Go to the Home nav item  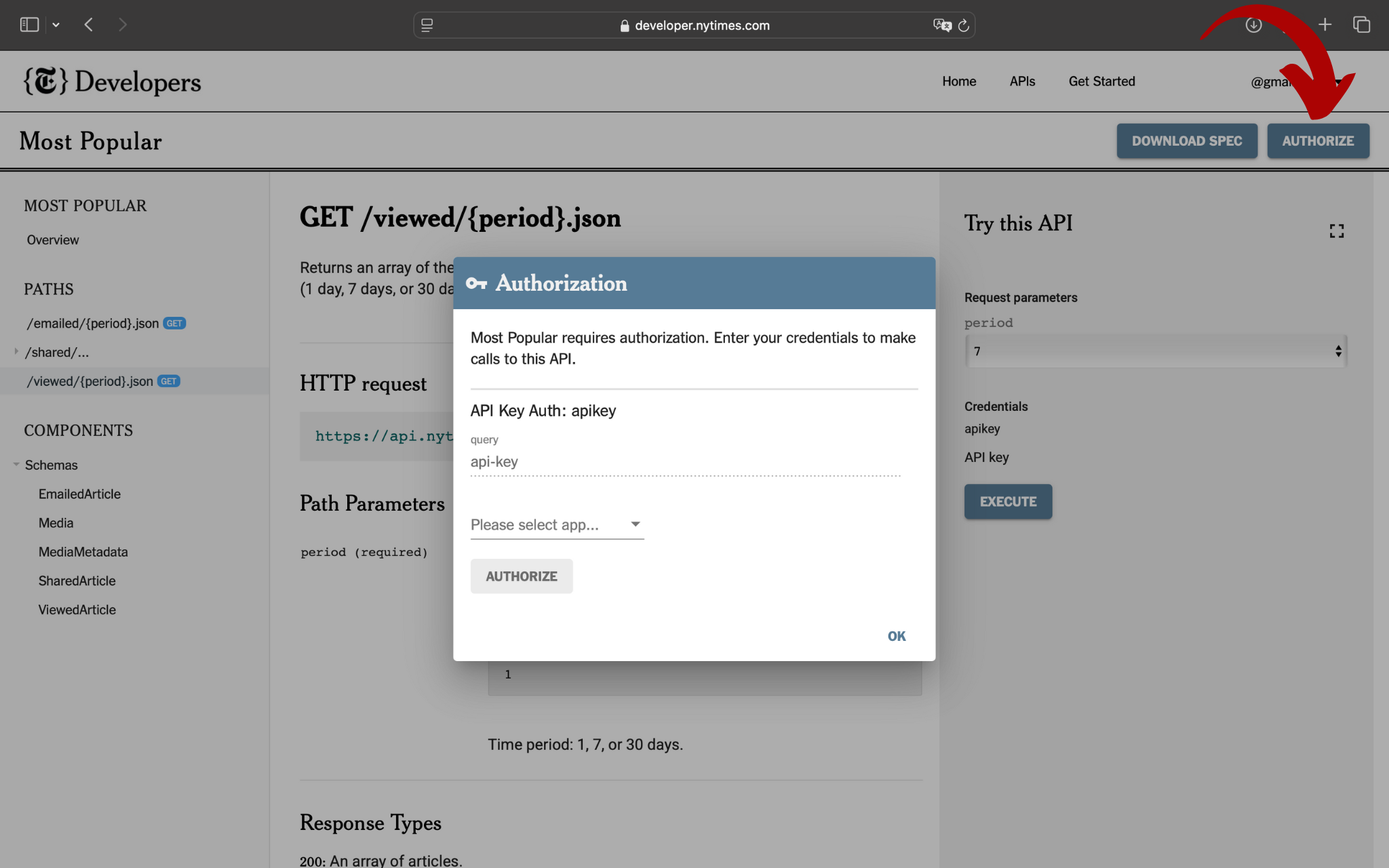(x=959, y=81)
